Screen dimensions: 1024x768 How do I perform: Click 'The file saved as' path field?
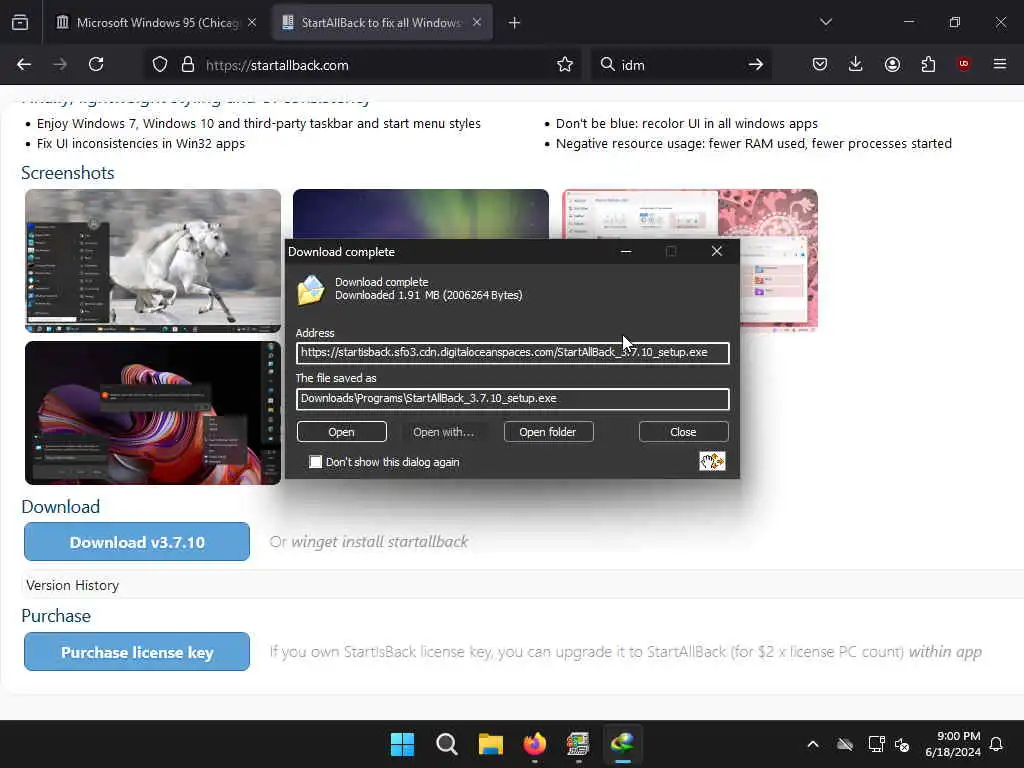513,398
